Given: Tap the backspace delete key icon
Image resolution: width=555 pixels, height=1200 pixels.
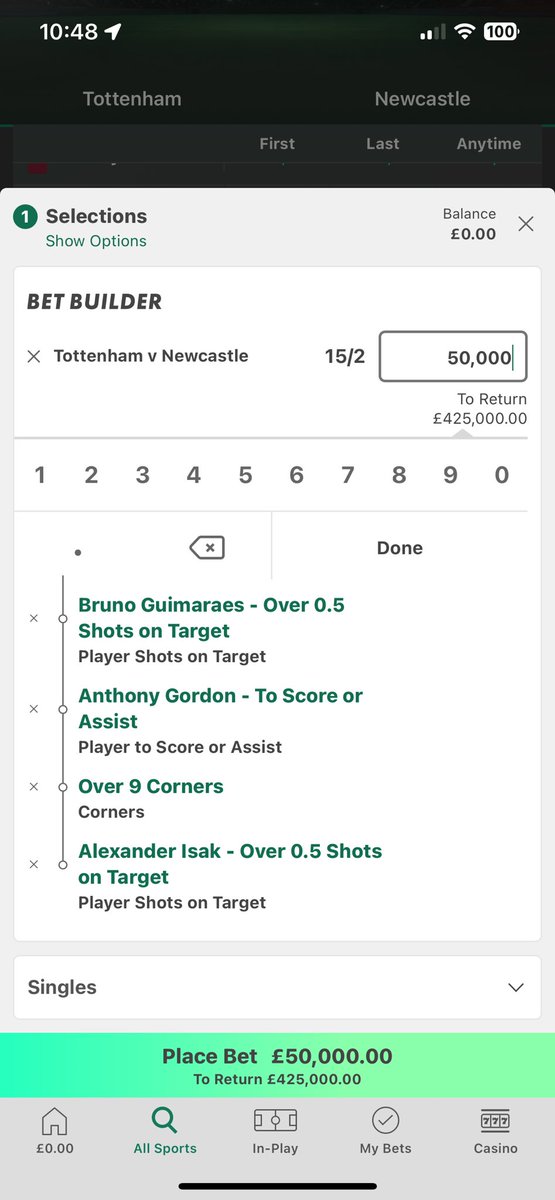Looking at the screenshot, I should (207, 547).
